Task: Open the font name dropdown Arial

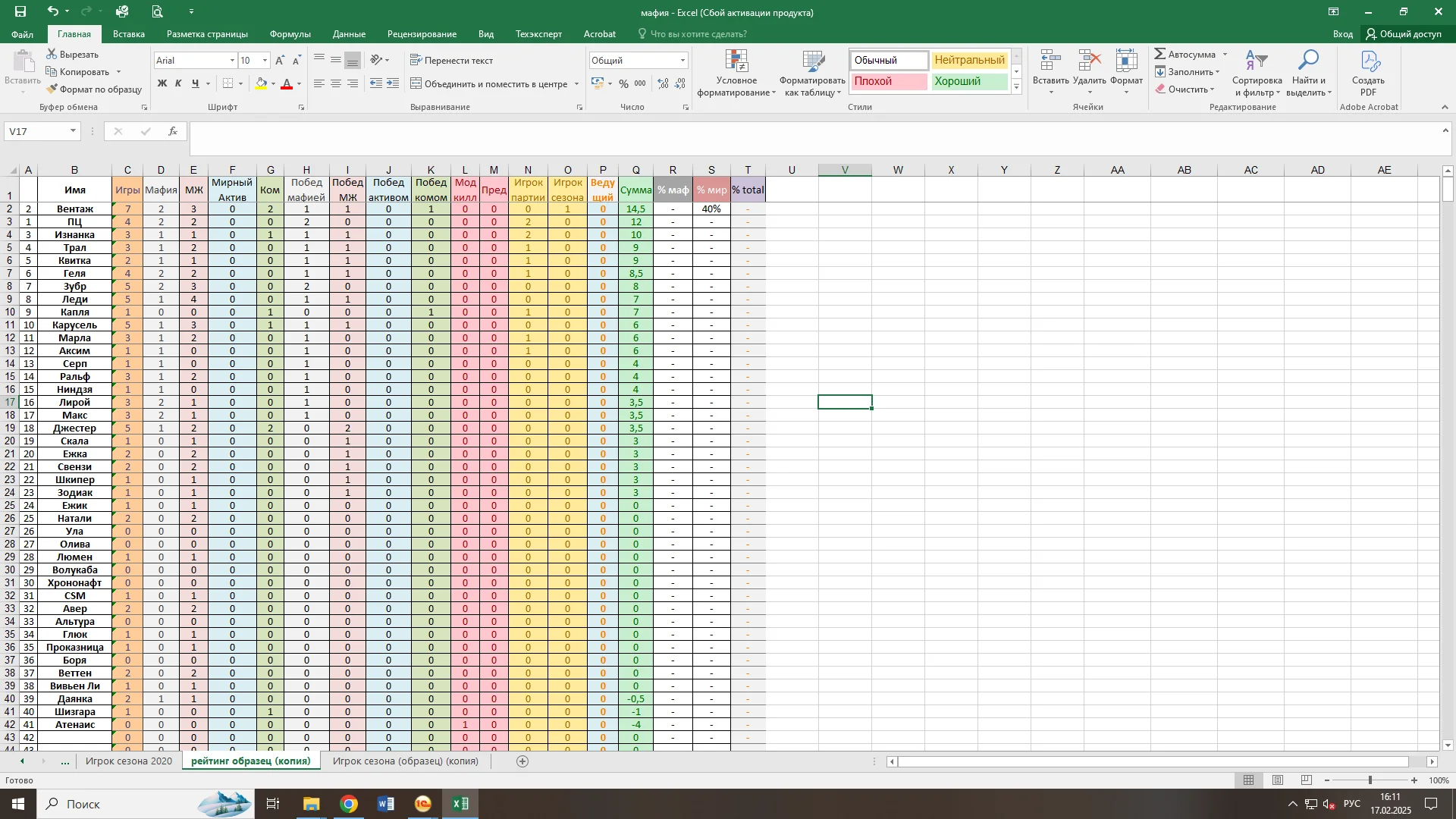Action: (232, 61)
